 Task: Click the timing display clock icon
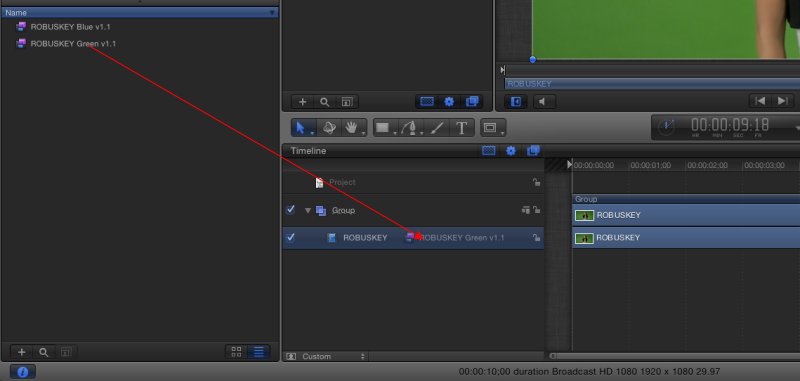[x=667, y=127]
